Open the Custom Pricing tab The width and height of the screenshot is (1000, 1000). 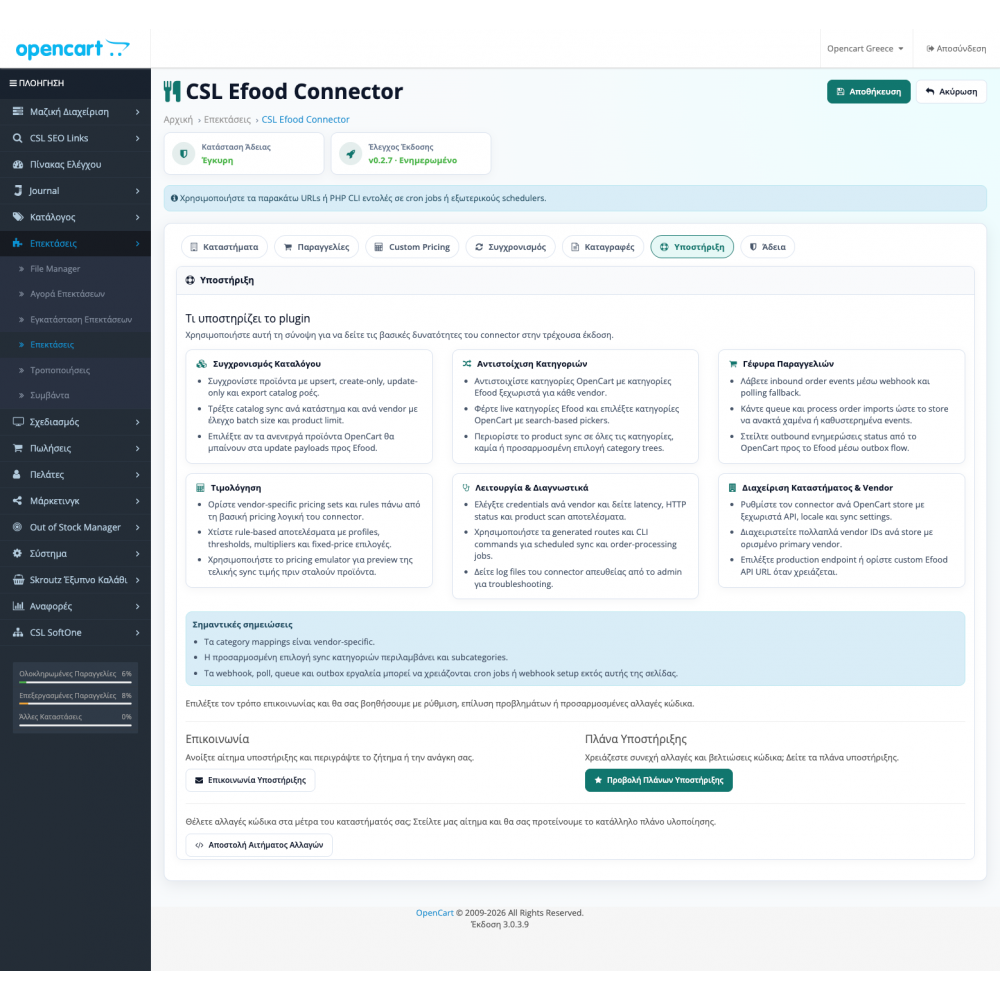[x=412, y=247]
